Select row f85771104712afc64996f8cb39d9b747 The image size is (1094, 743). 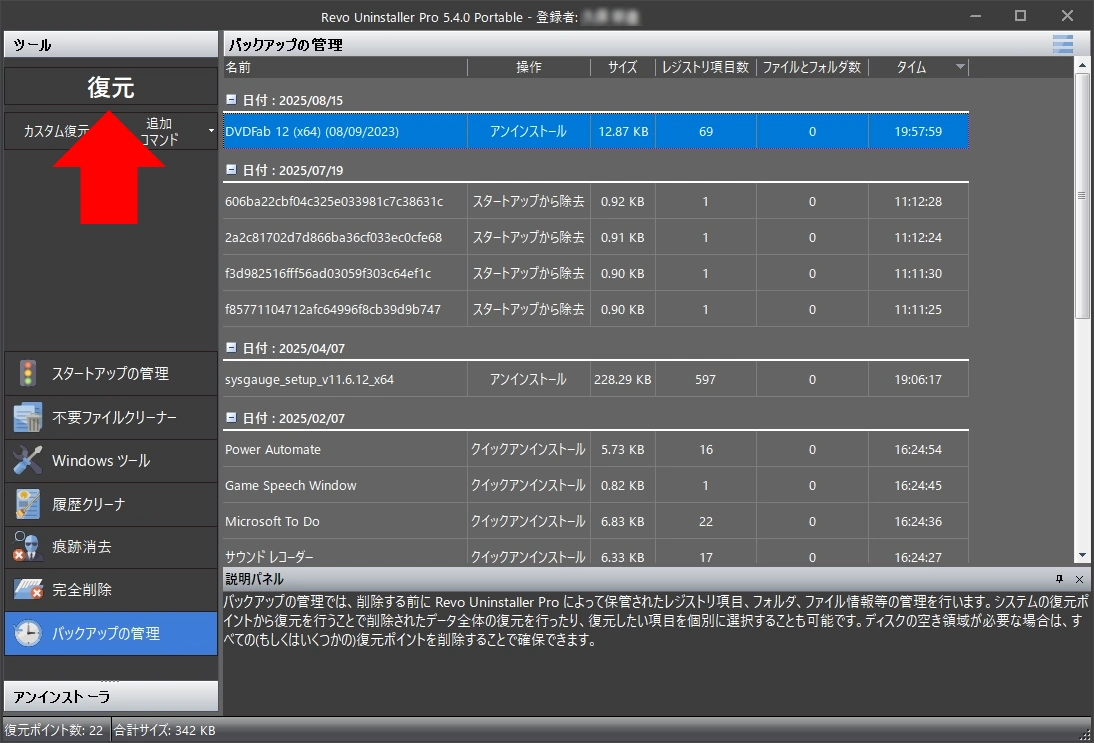point(596,309)
